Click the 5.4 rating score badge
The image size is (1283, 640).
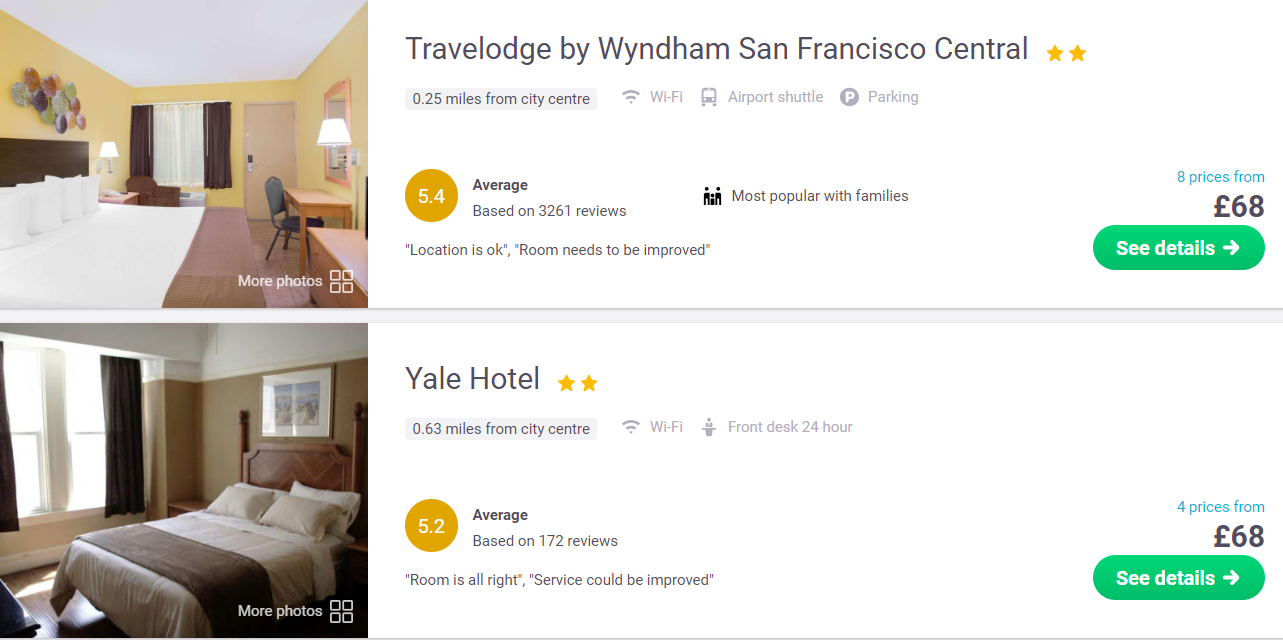coord(431,197)
